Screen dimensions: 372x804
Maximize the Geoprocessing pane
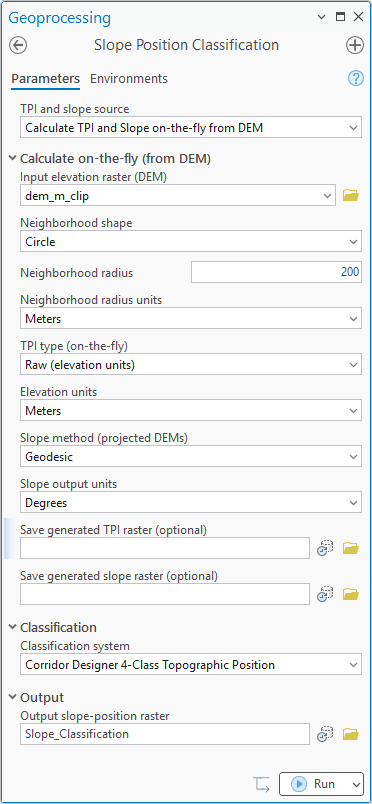340,17
